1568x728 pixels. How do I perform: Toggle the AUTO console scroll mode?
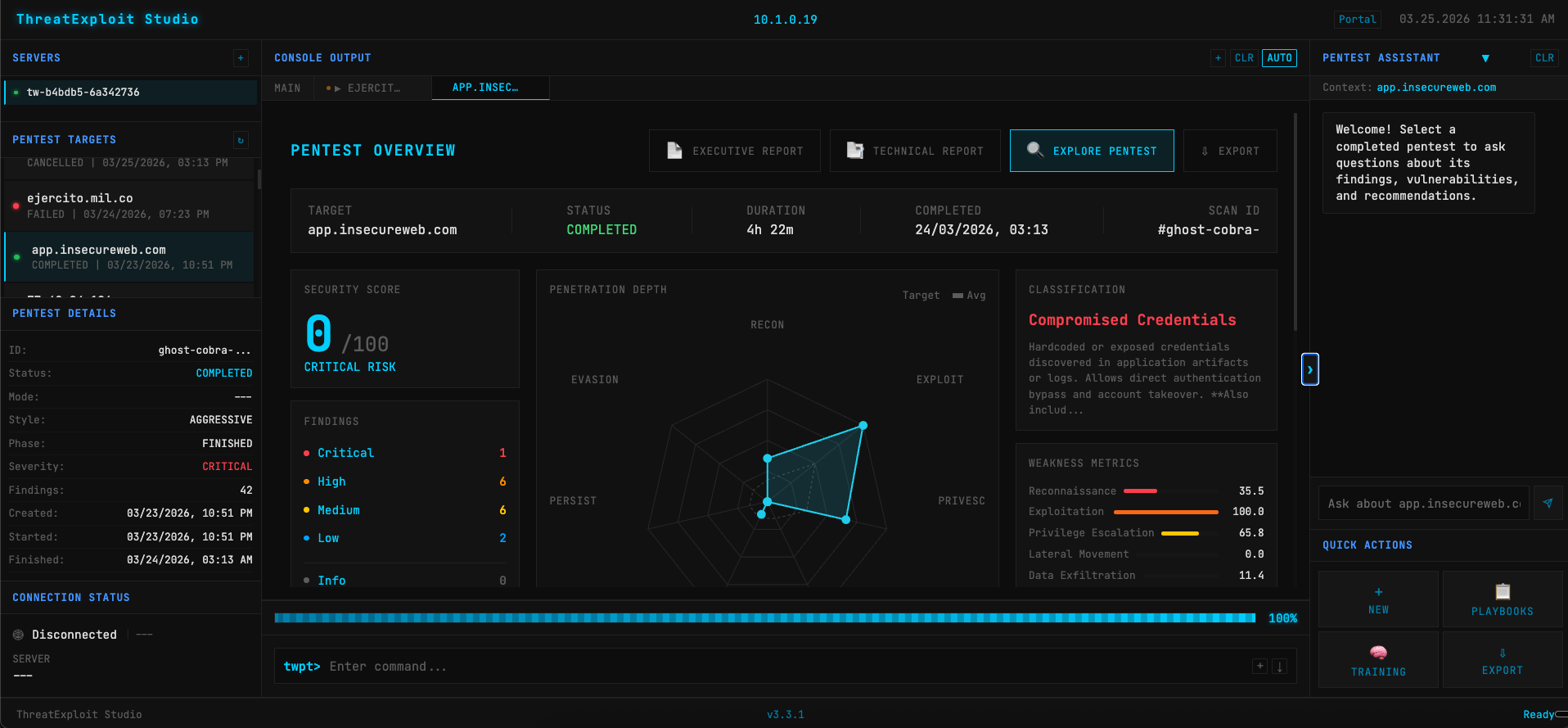1279,58
